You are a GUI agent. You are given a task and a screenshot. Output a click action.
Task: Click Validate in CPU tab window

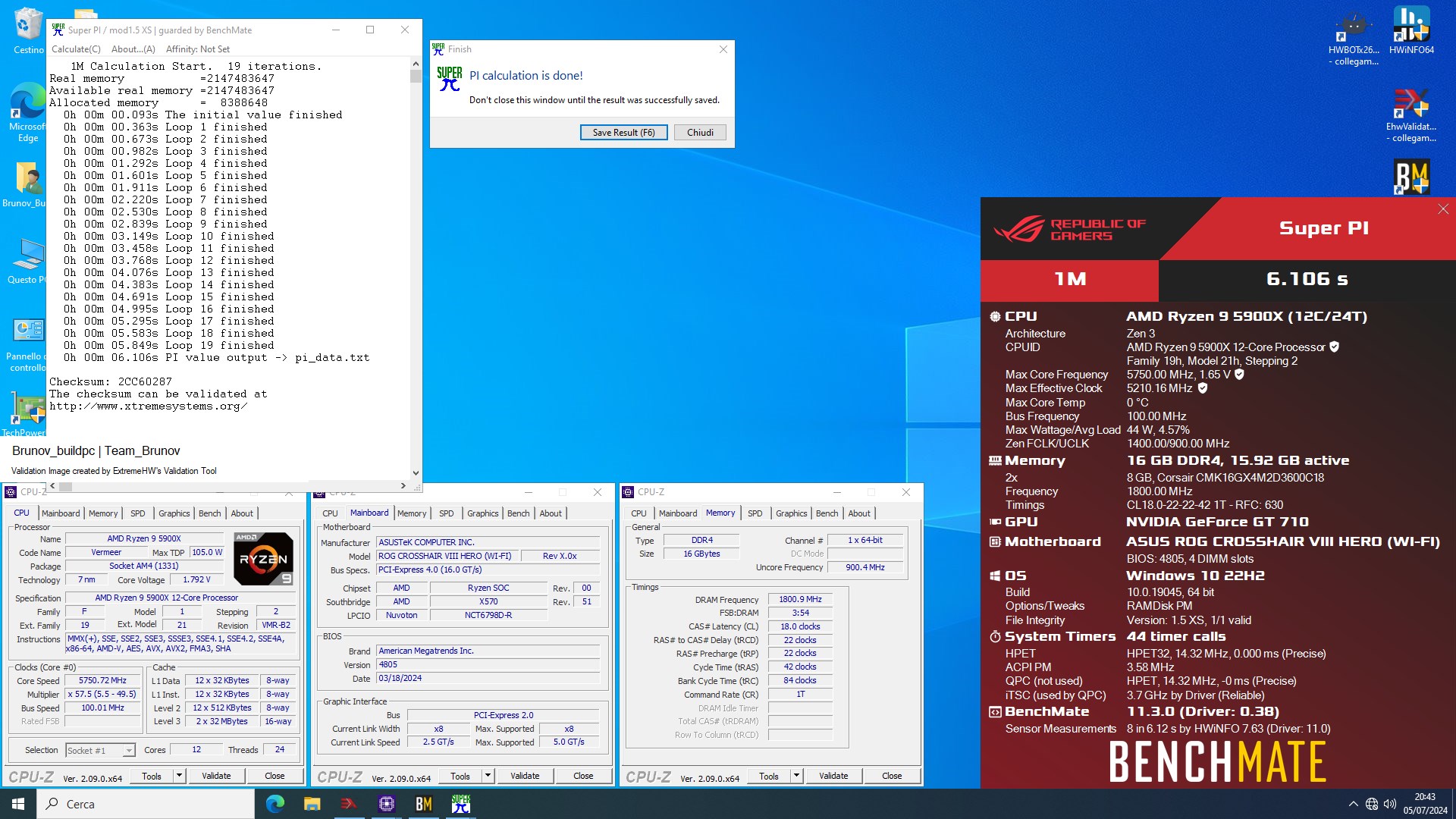click(x=216, y=776)
